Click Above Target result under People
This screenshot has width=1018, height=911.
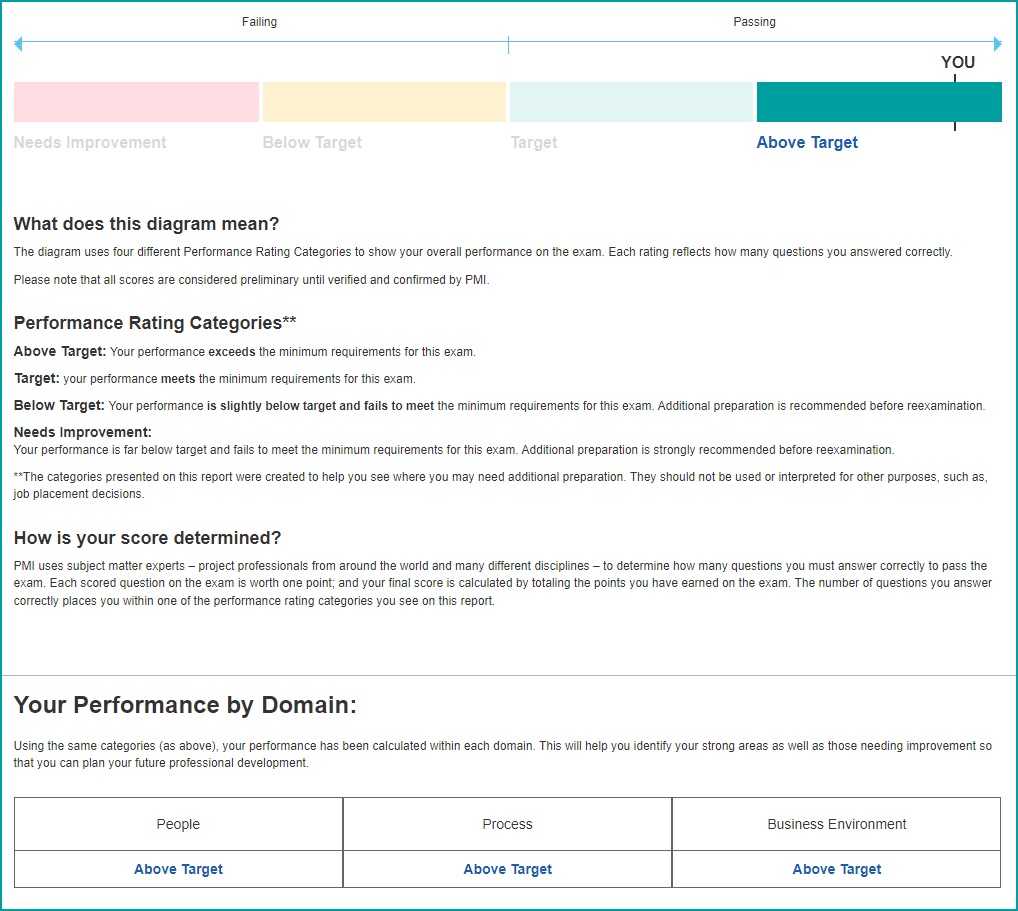(x=178, y=869)
